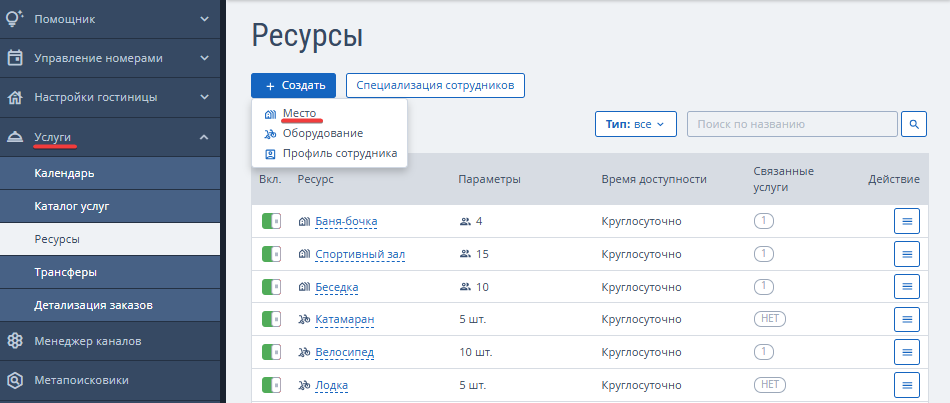Open the Катамаран resource link
This screenshot has height=403, width=950.
click(345, 319)
